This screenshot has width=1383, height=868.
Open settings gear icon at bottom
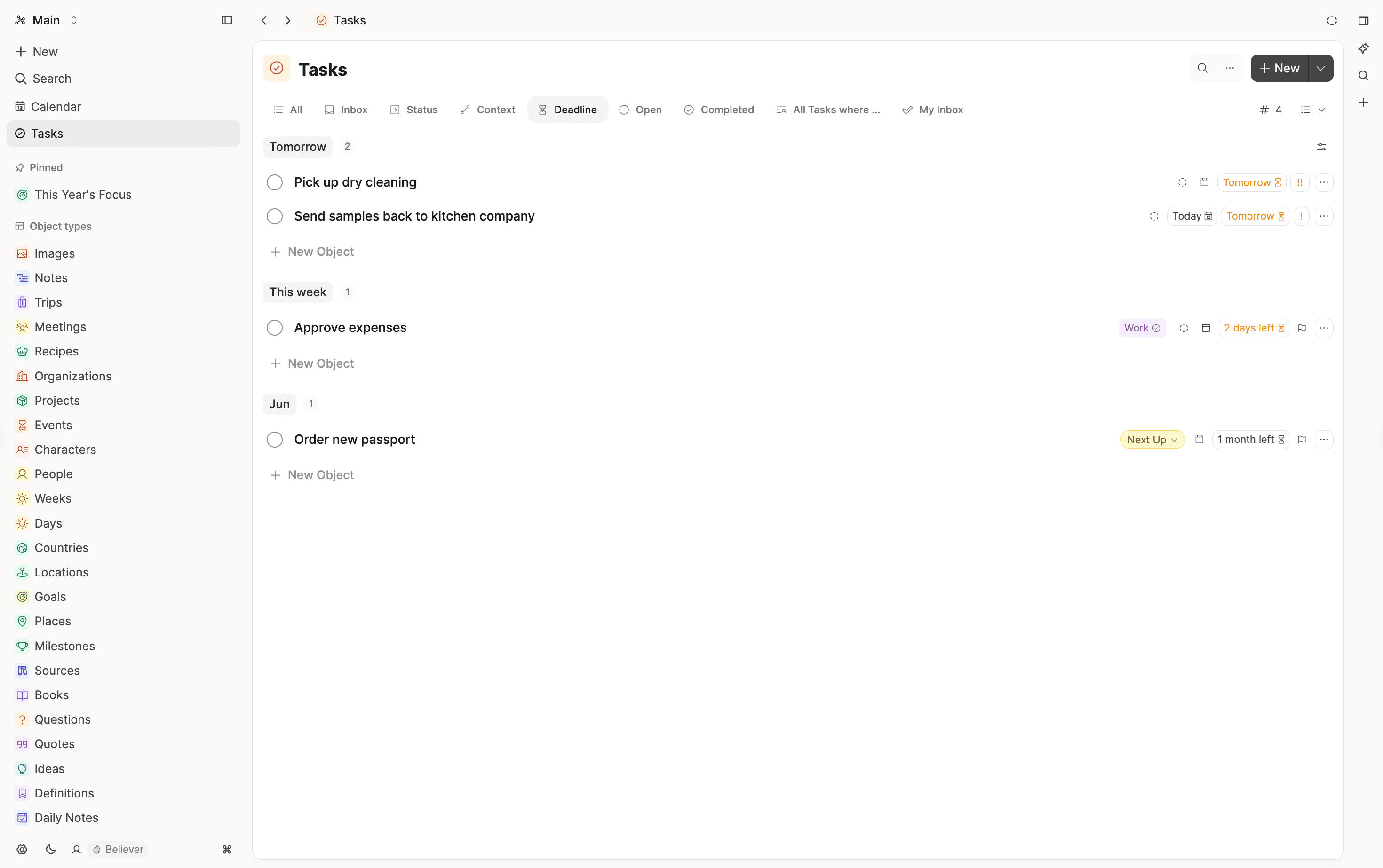tap(22, 849)
